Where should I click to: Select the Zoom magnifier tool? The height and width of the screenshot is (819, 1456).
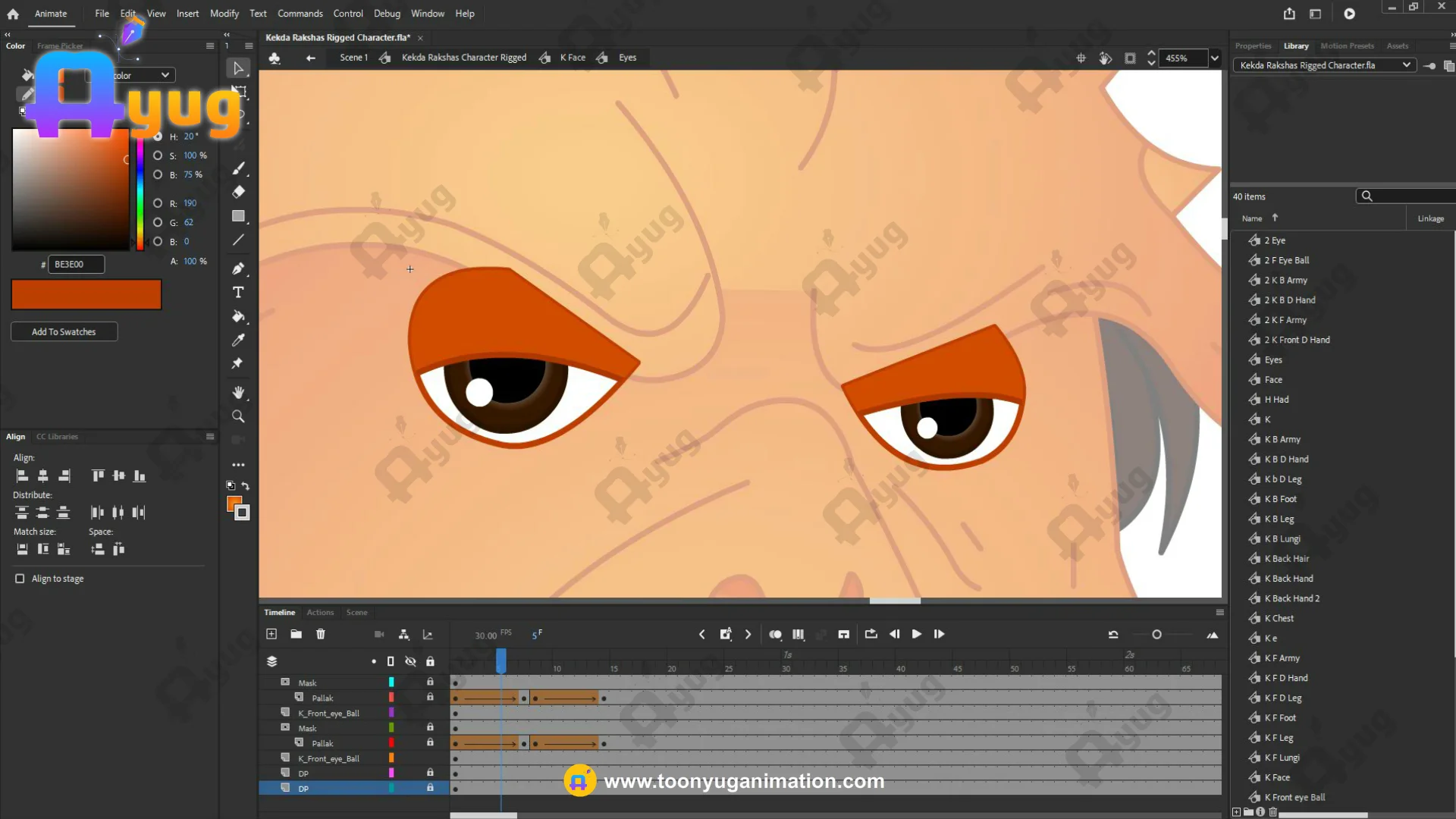(238, 416)
